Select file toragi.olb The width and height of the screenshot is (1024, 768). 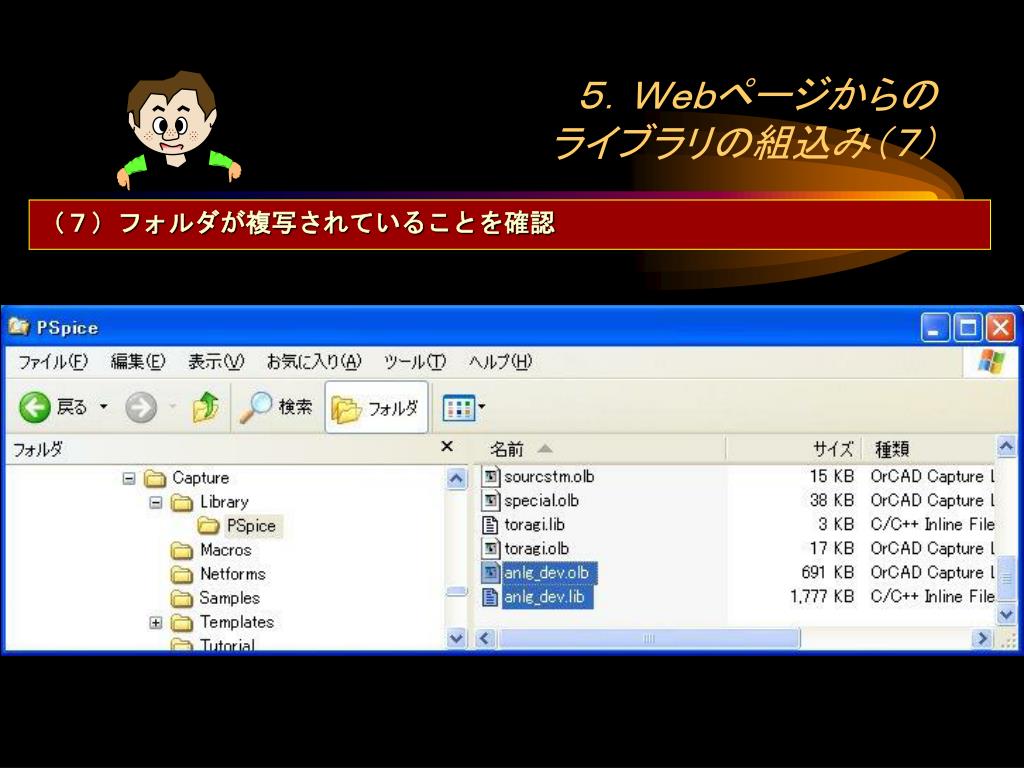coord(536,549)
